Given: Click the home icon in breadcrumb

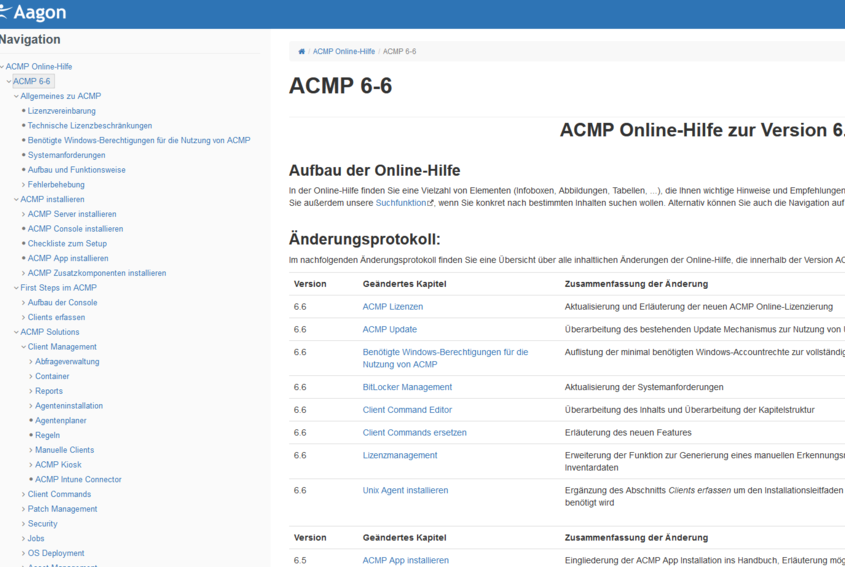Looking at the screenshot, I should (x=301, y=52).
